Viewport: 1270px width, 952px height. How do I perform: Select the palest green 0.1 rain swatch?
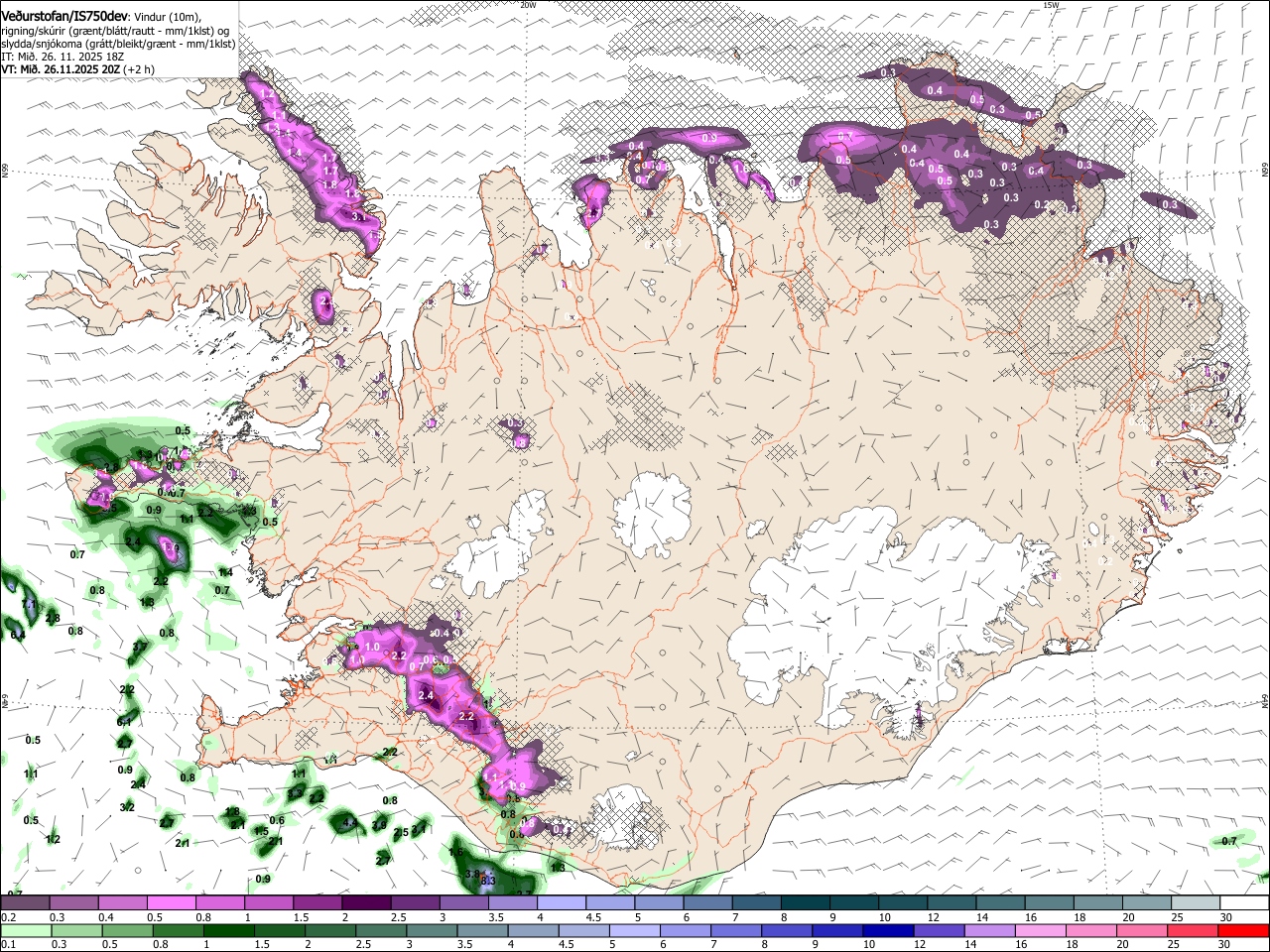tap(25, 930)
